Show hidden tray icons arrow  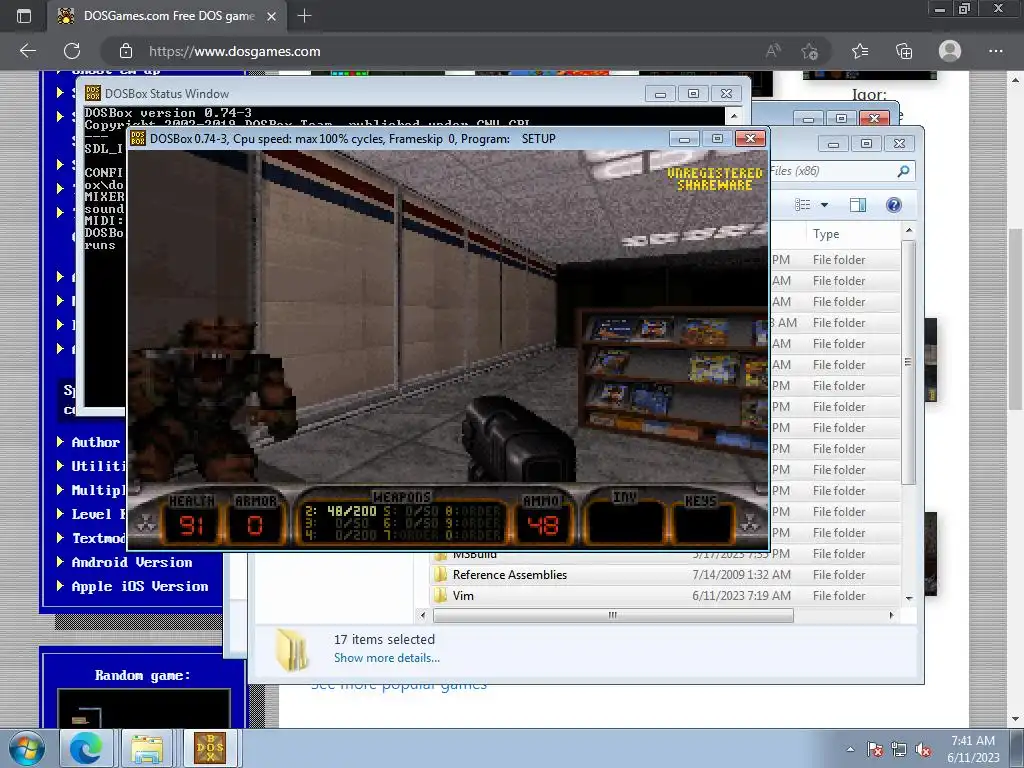(850, 749)
